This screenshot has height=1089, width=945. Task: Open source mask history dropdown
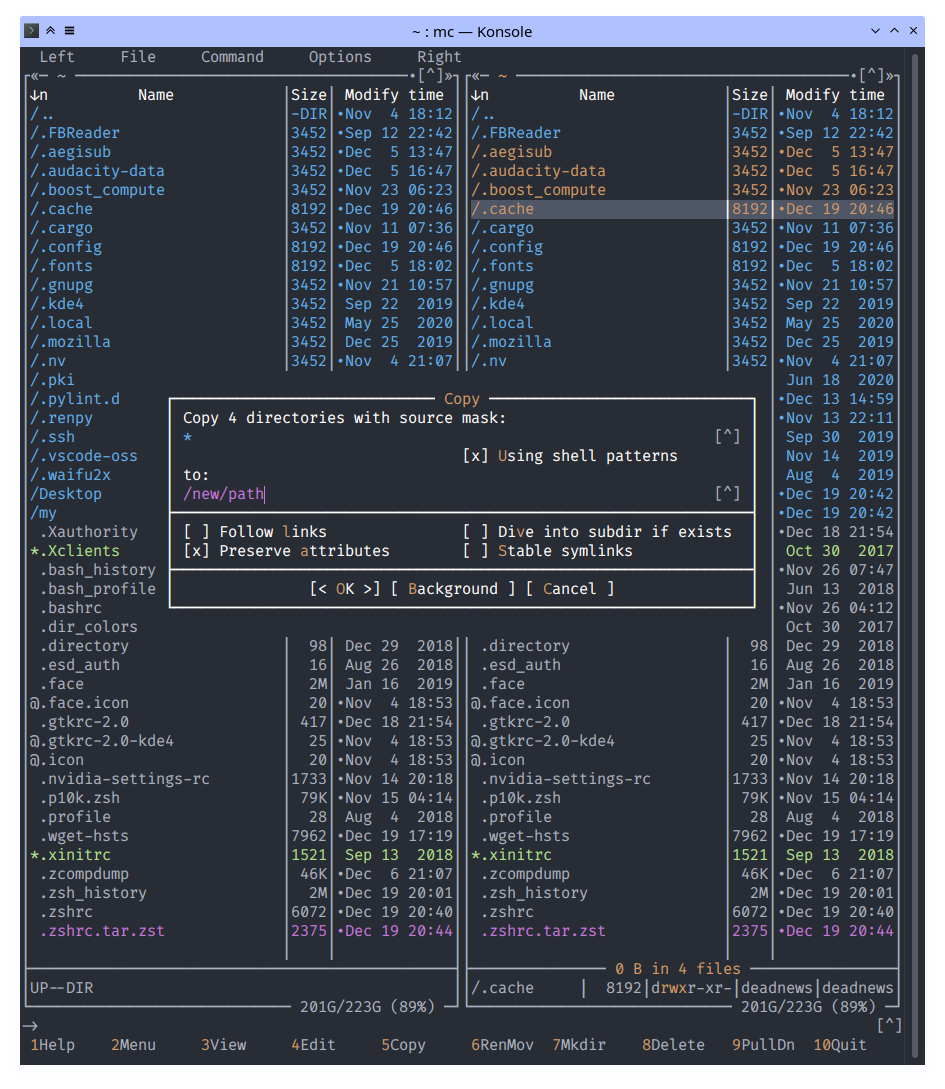click(x=727, y=437)
